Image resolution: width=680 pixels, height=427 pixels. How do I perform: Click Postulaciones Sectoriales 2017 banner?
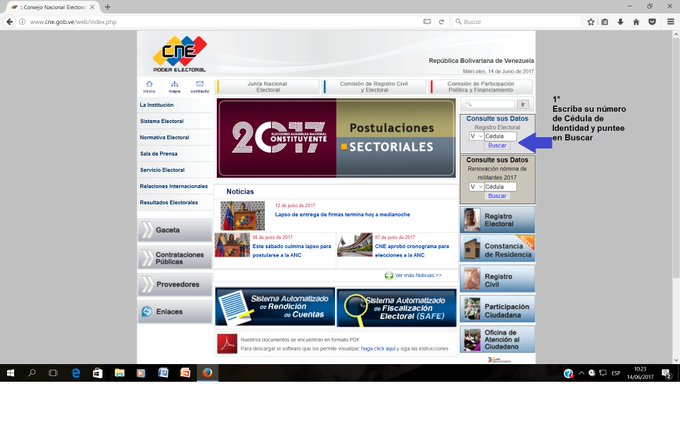pos(336,138)
